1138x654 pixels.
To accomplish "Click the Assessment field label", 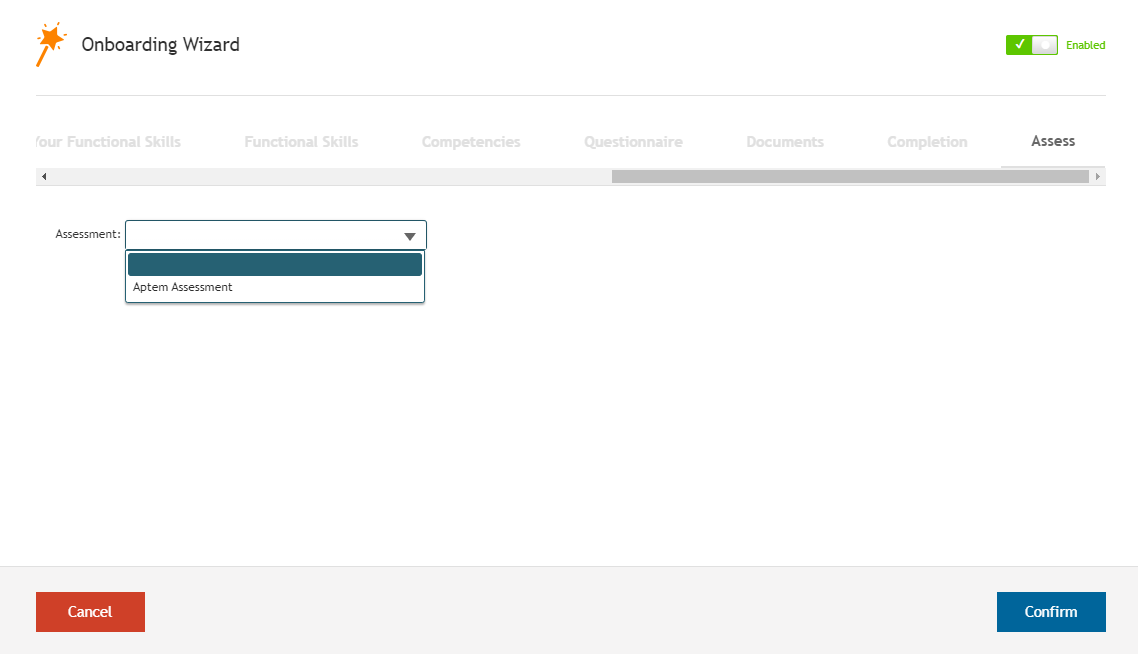I will (x=88, y=234).
